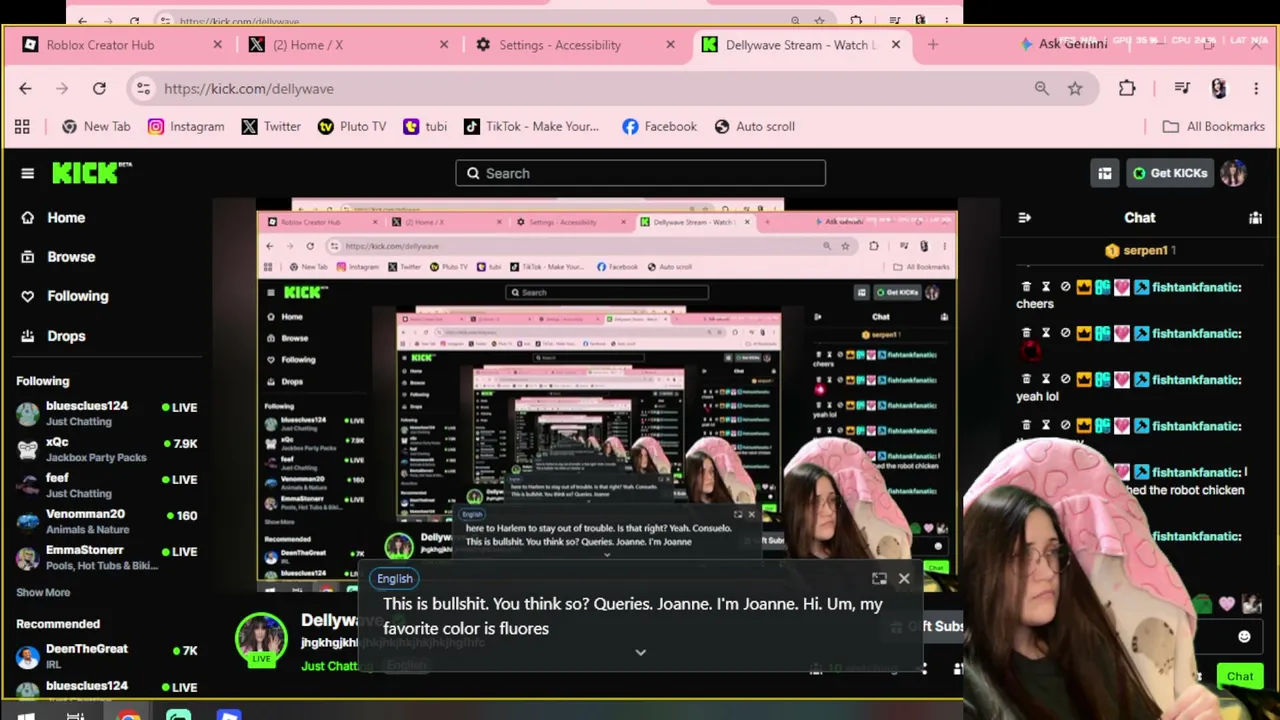This screenshot has width=1280, height=720.
Task: Close the Roblox Creator Hub tab
Action: (217, 45)
